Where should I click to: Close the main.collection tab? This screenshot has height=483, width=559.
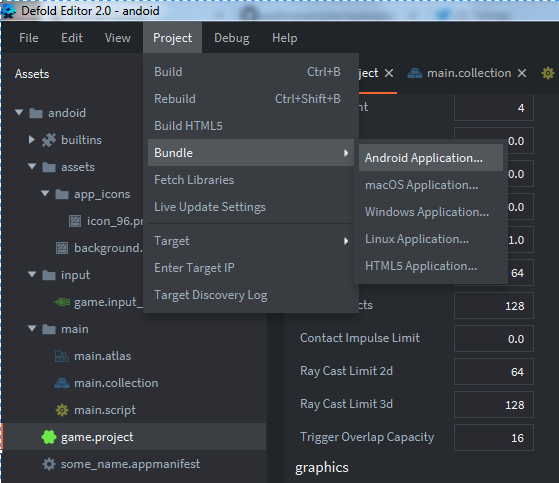pyautogui.click(x=522, y=73)
